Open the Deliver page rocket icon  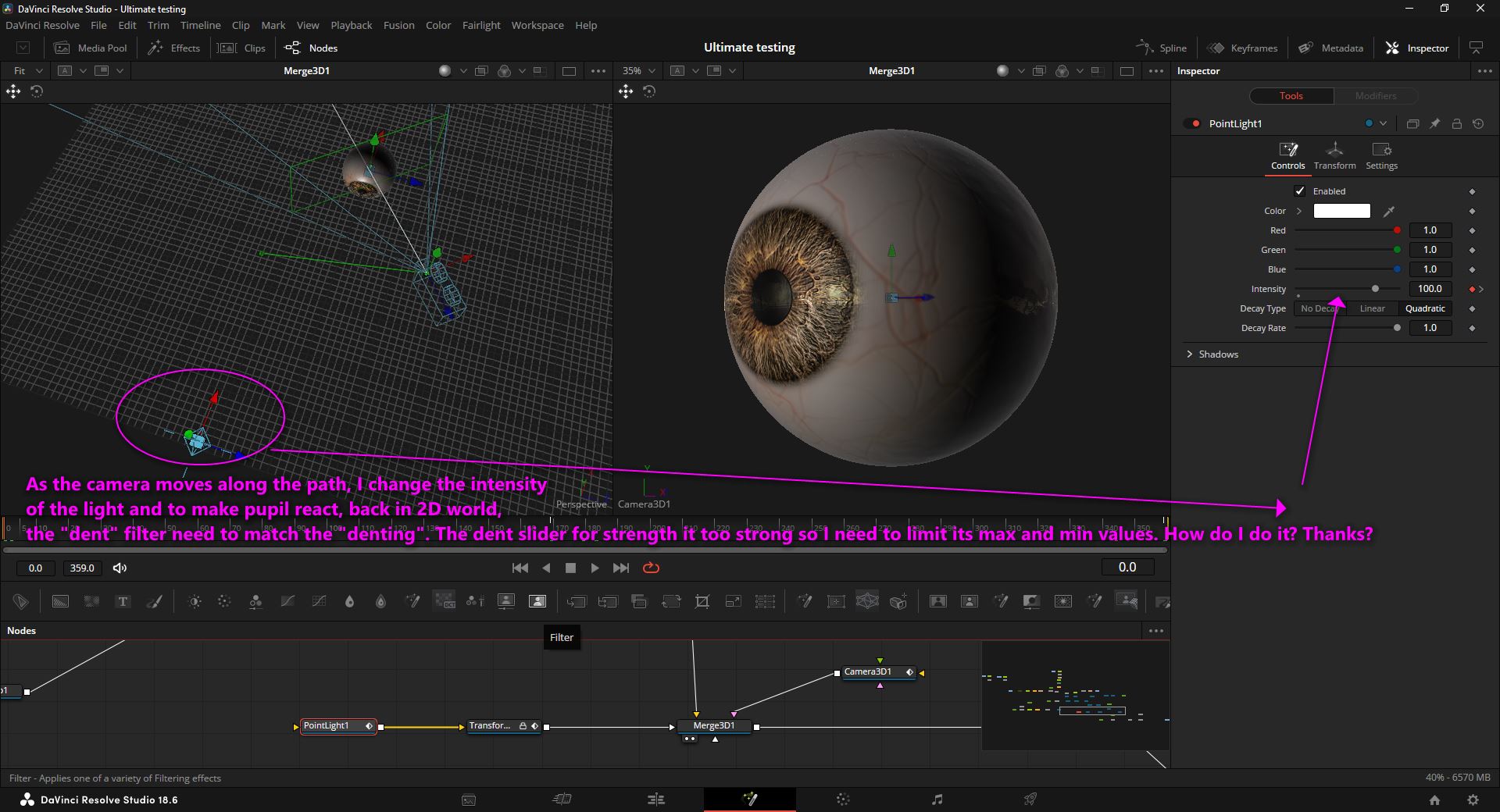(x=1030, y=799)
